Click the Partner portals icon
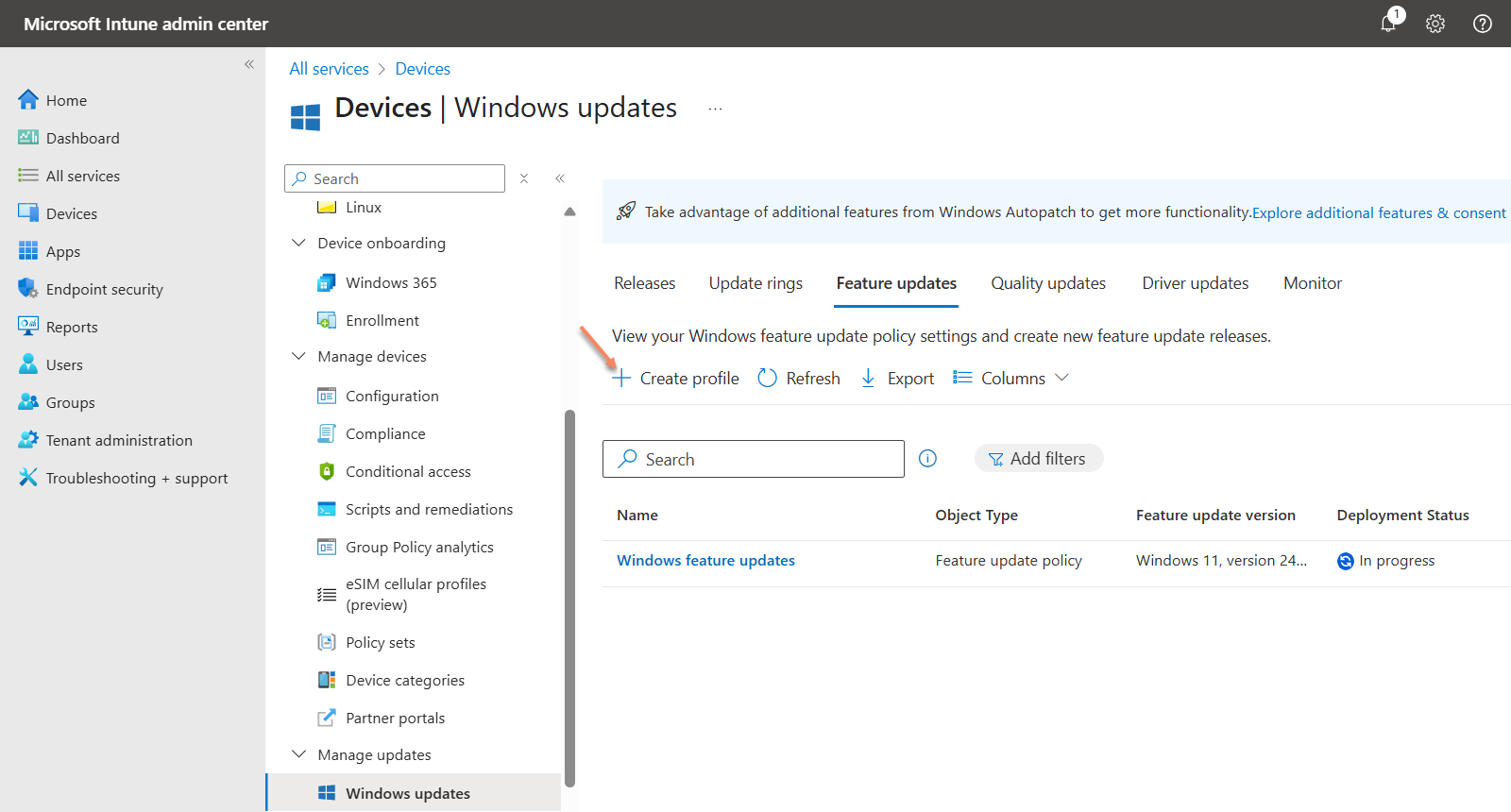The image size is (1511, 812). click(327, 718)
